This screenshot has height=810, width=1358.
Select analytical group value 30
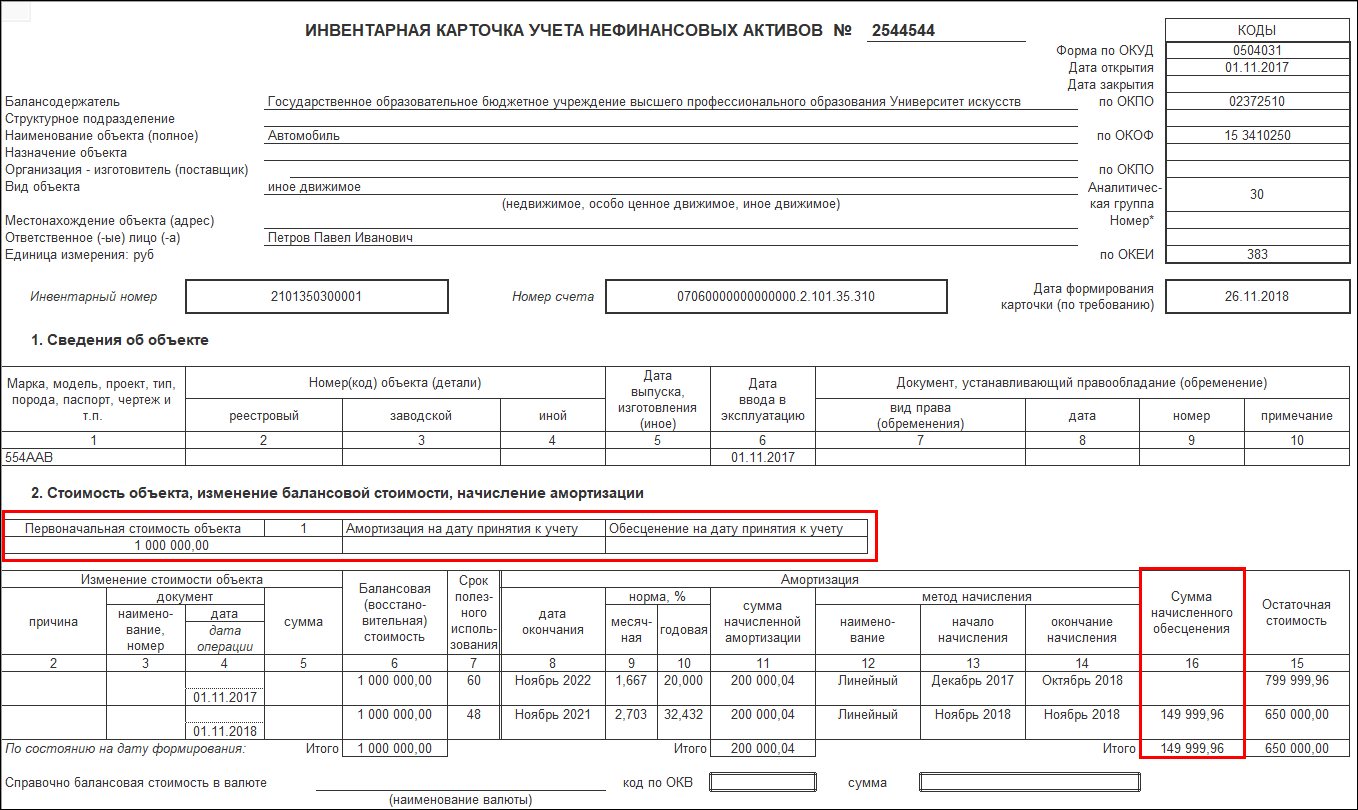tap(1257, 195)
